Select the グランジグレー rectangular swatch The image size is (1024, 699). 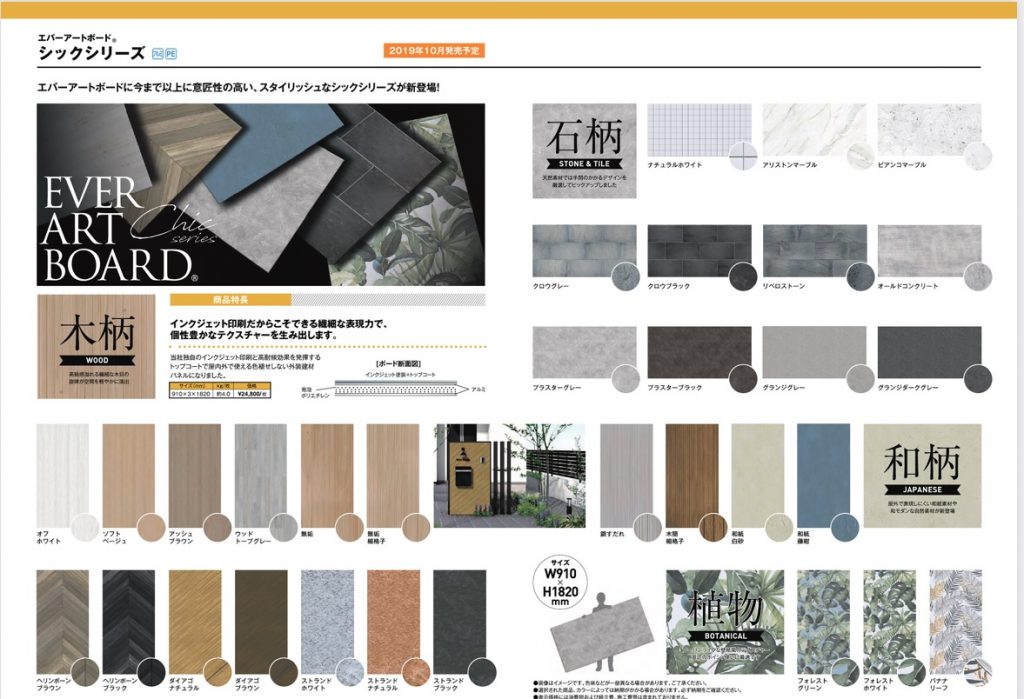point(814,353)
